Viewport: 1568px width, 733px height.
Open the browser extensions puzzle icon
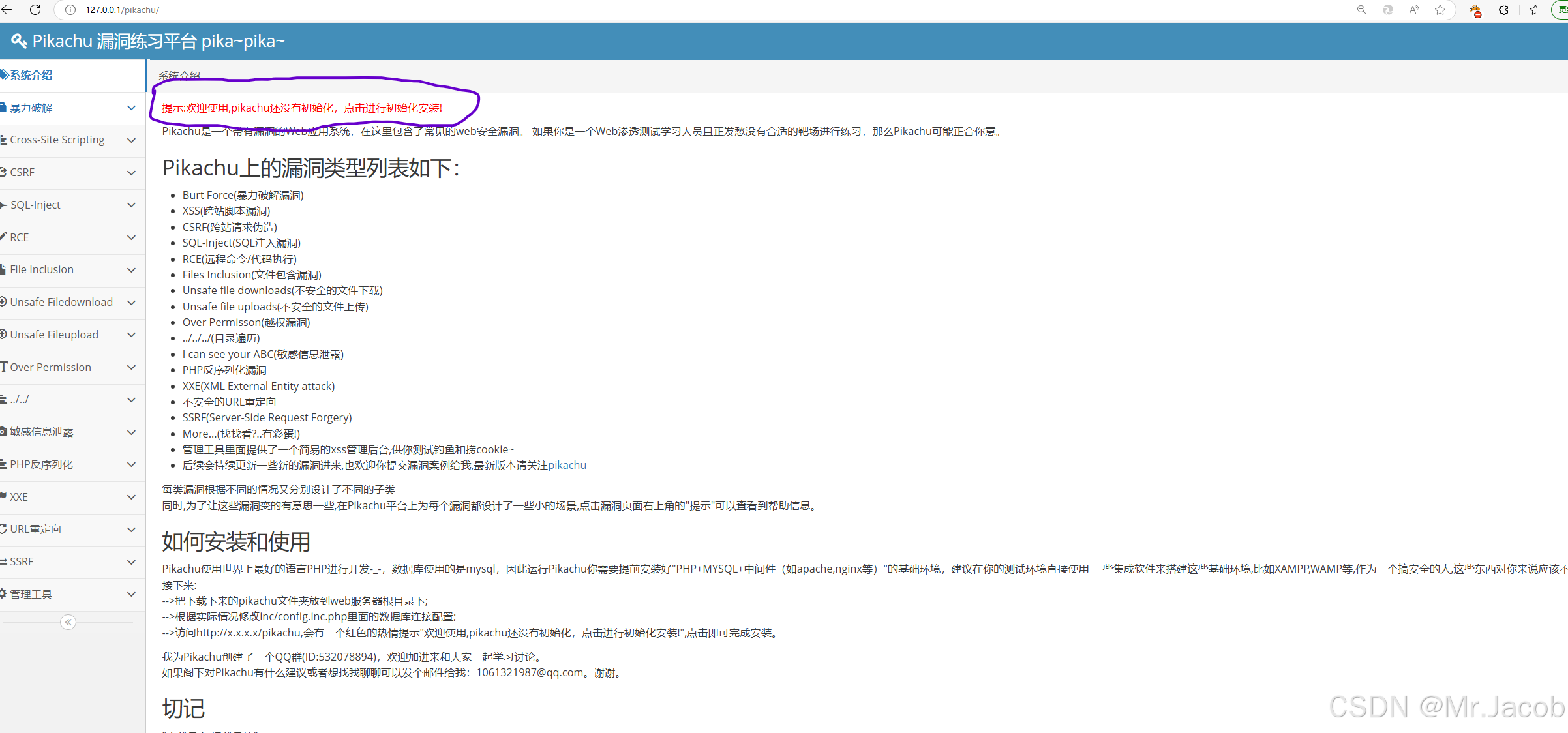1503,10
